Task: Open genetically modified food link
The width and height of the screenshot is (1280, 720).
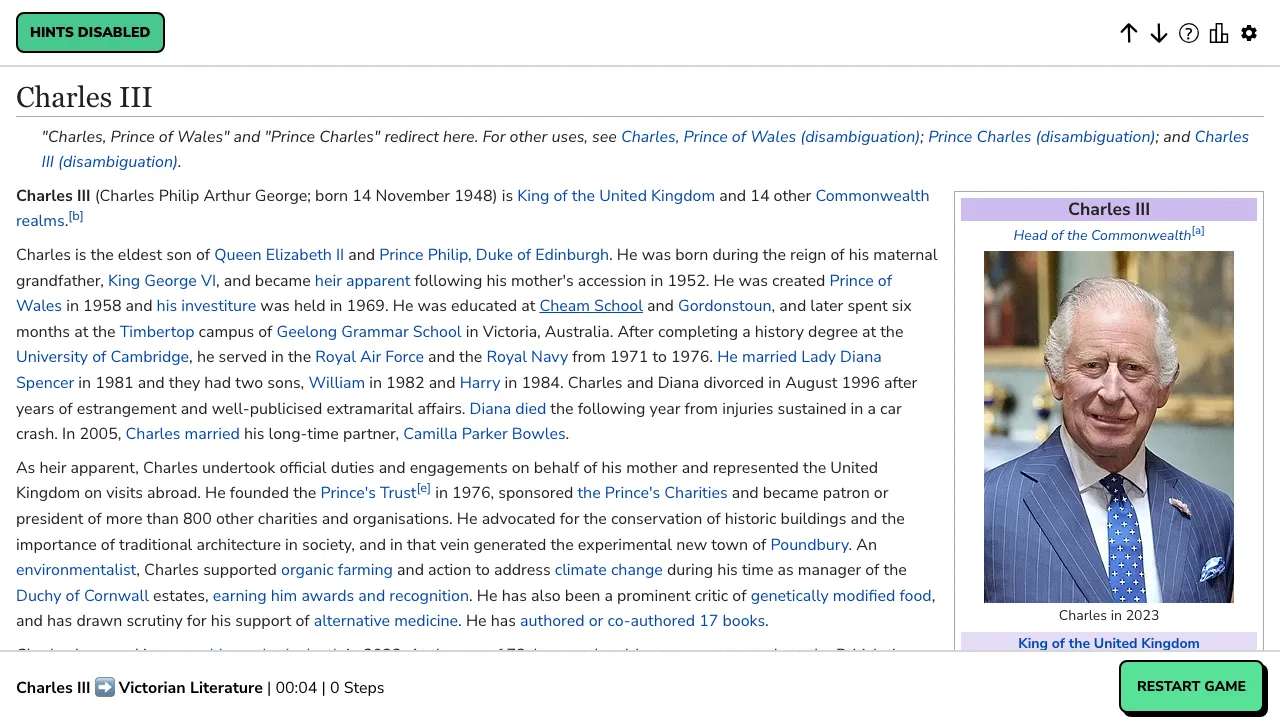Action: click(841, 596)
